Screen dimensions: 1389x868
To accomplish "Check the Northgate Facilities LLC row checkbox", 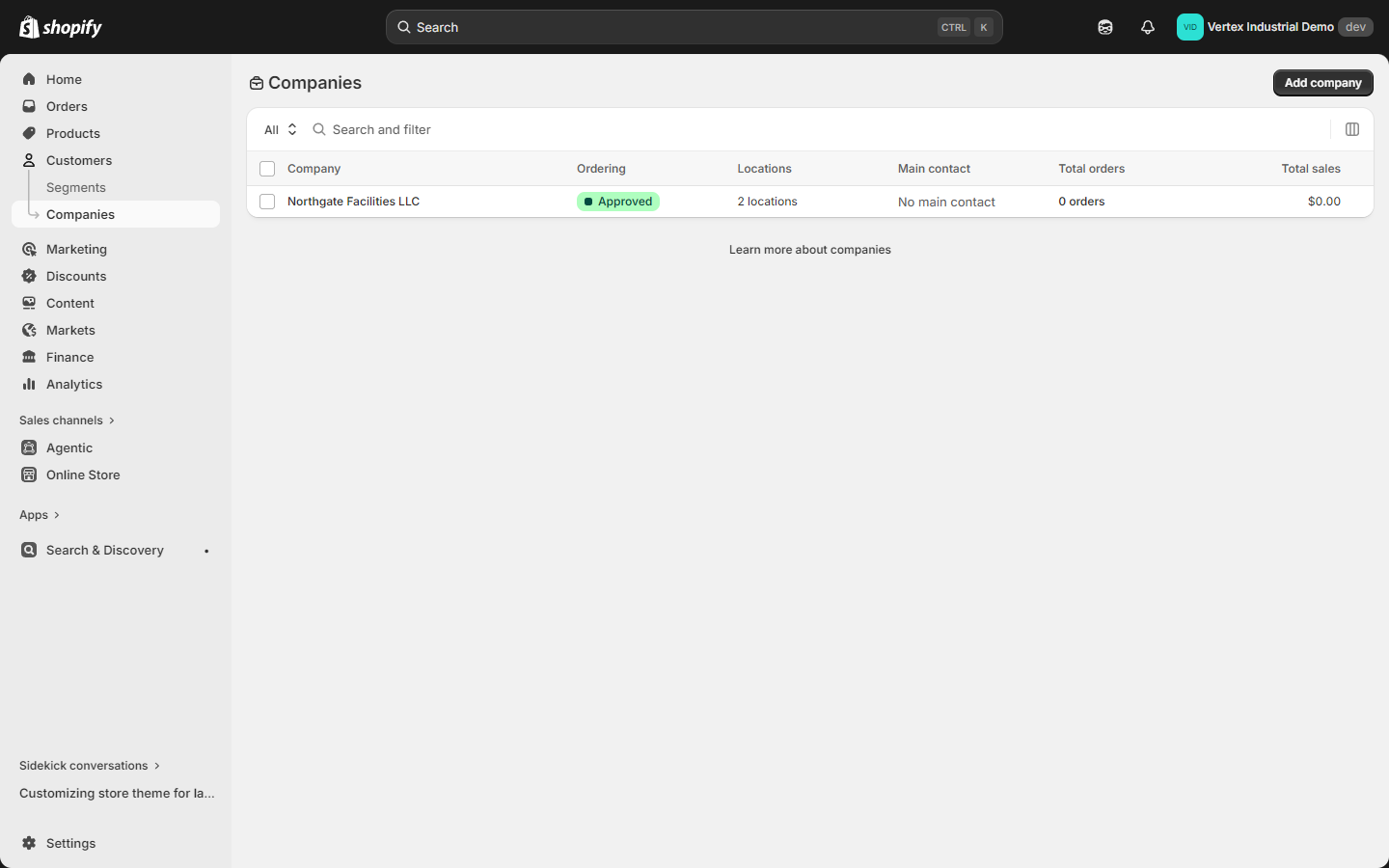I will click(x=267, y=202).
